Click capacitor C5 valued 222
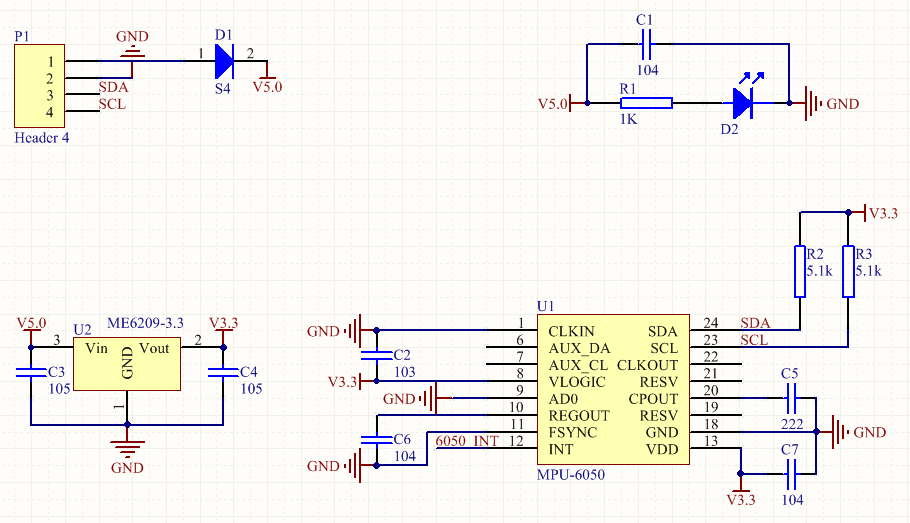The width and height of the screenshot is (910, 523). tap(790, 398)
